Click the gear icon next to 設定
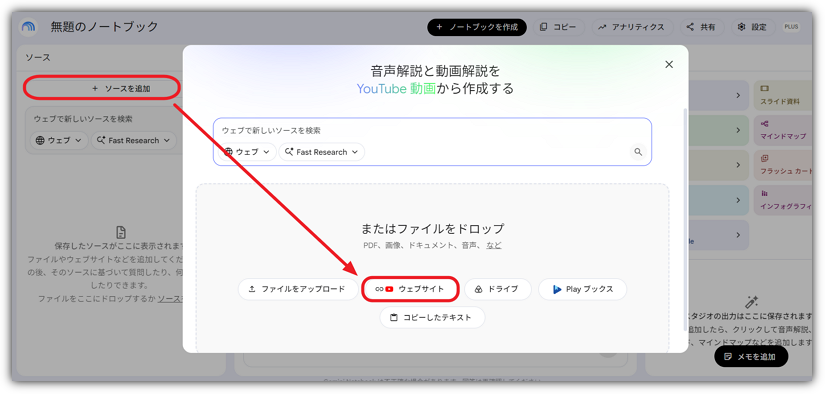Image resolution: width=825 pixels, height=394 pixels. (x=742, y=27)
